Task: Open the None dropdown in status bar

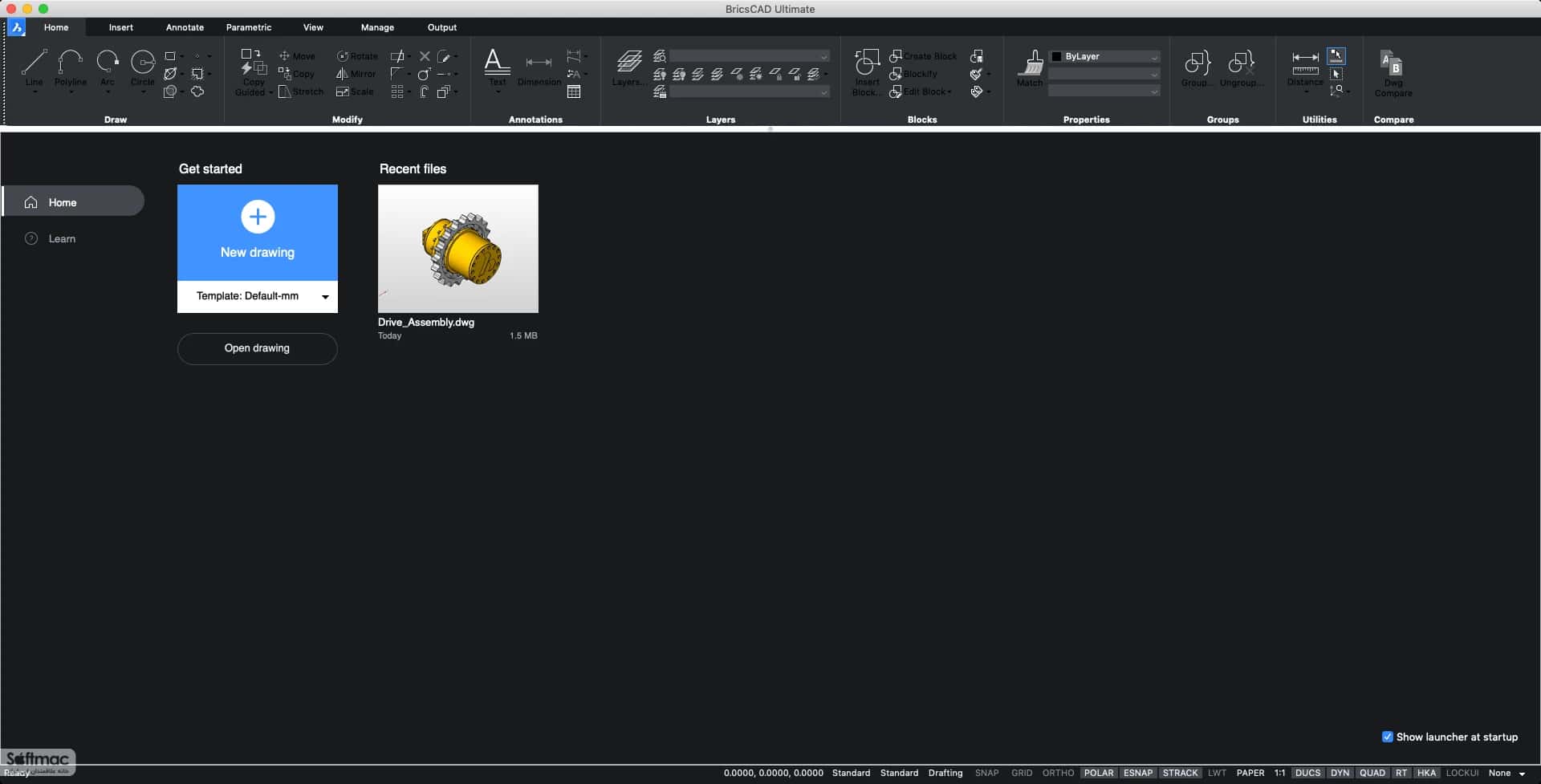Action: tap(1506, 773)
